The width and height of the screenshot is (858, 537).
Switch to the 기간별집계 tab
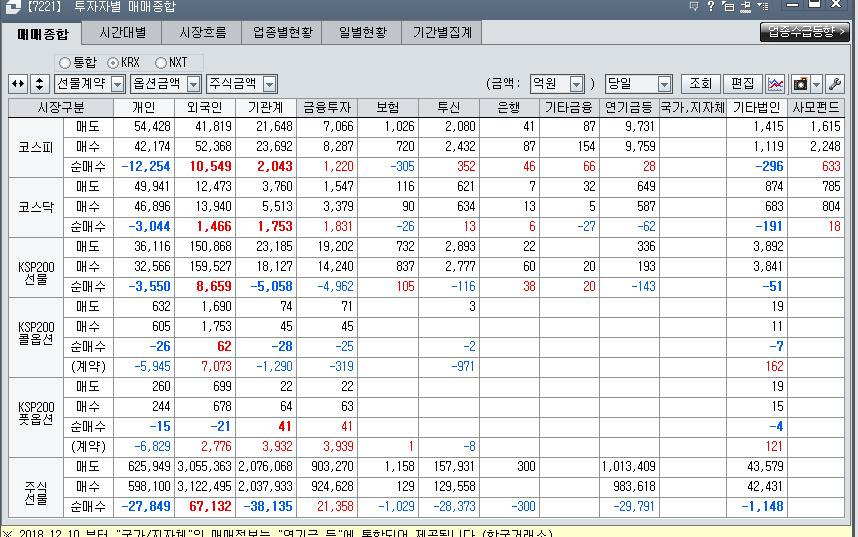point(442,32)
